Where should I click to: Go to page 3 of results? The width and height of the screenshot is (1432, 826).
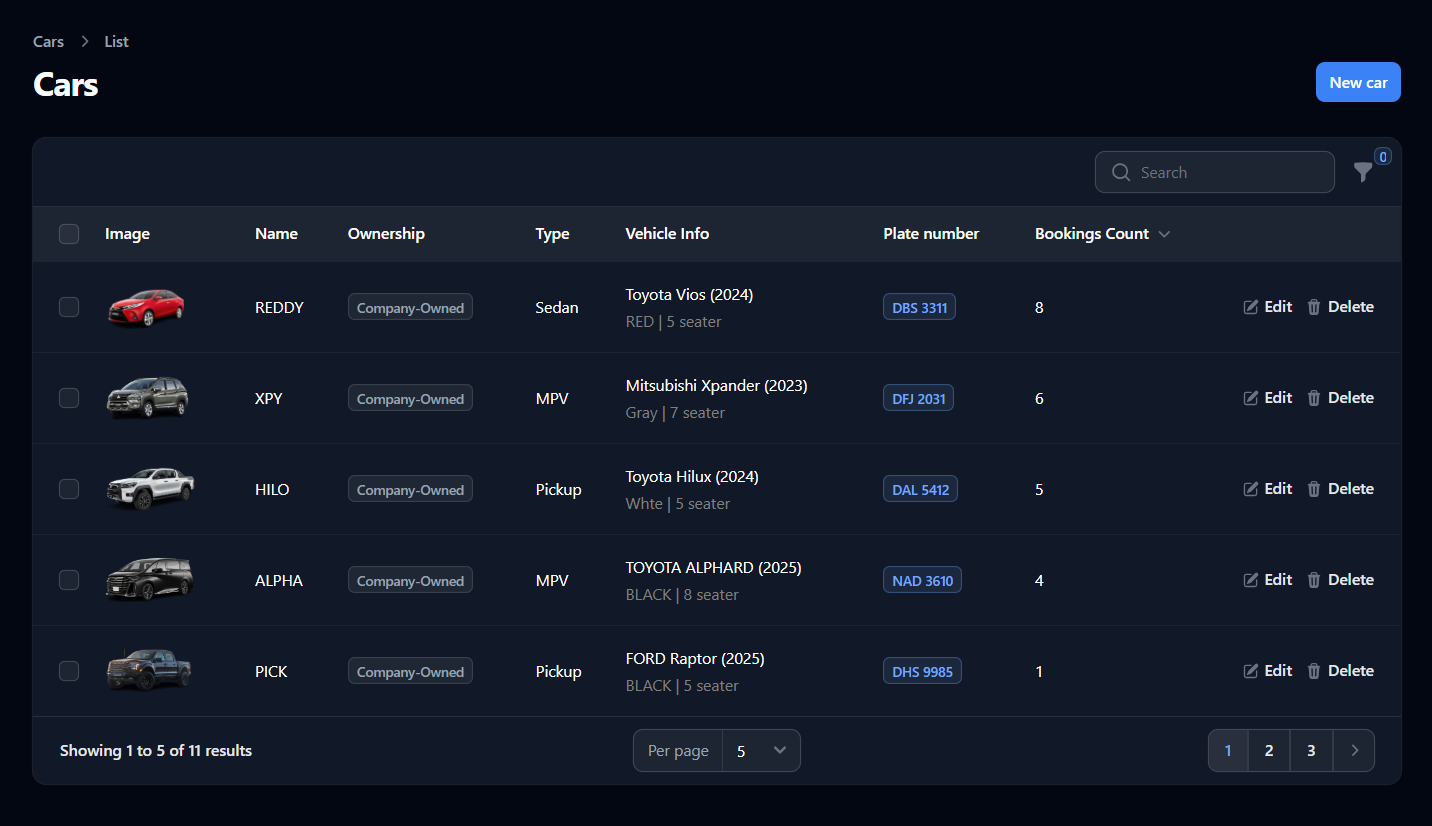coord(1311,750)
